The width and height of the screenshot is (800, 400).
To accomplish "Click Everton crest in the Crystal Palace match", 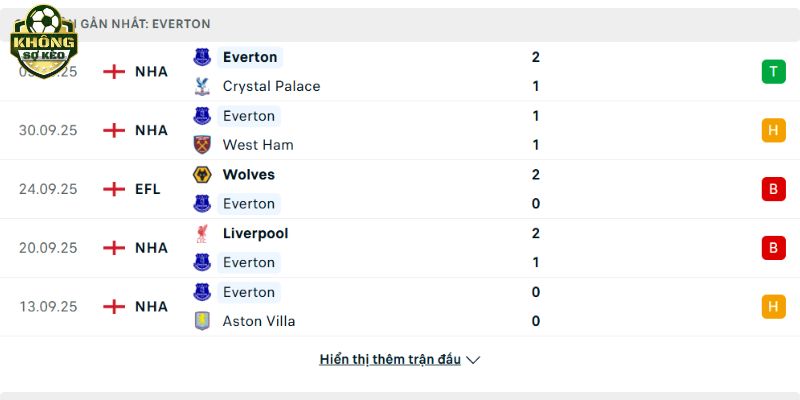I will point(202,57).
